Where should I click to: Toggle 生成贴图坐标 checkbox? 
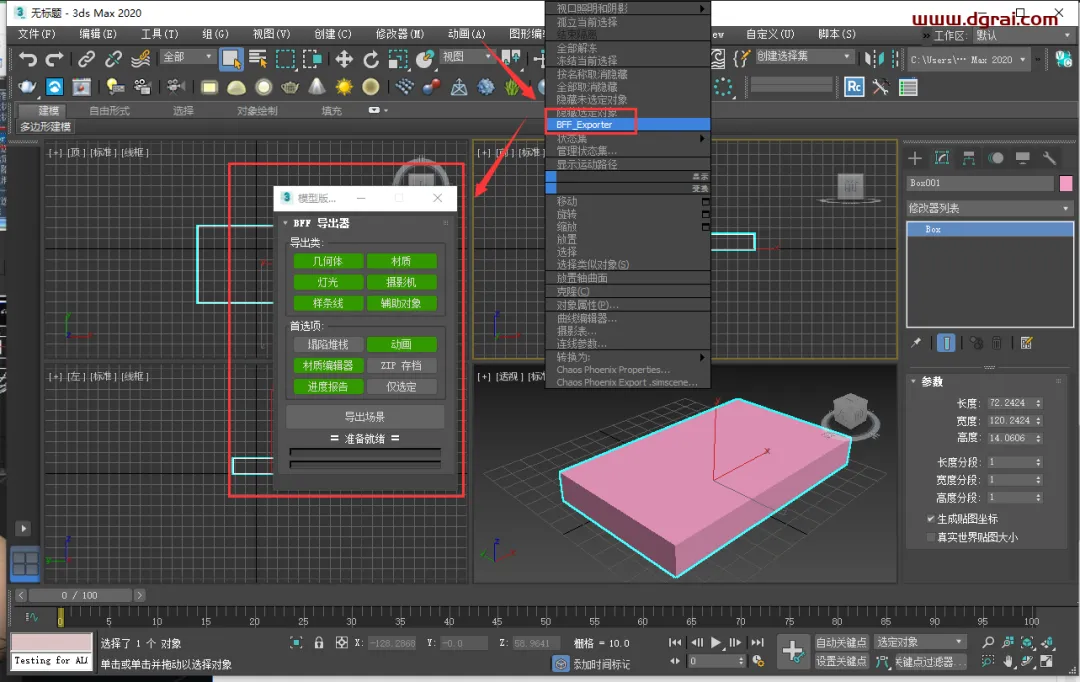(x=931, y=519)
